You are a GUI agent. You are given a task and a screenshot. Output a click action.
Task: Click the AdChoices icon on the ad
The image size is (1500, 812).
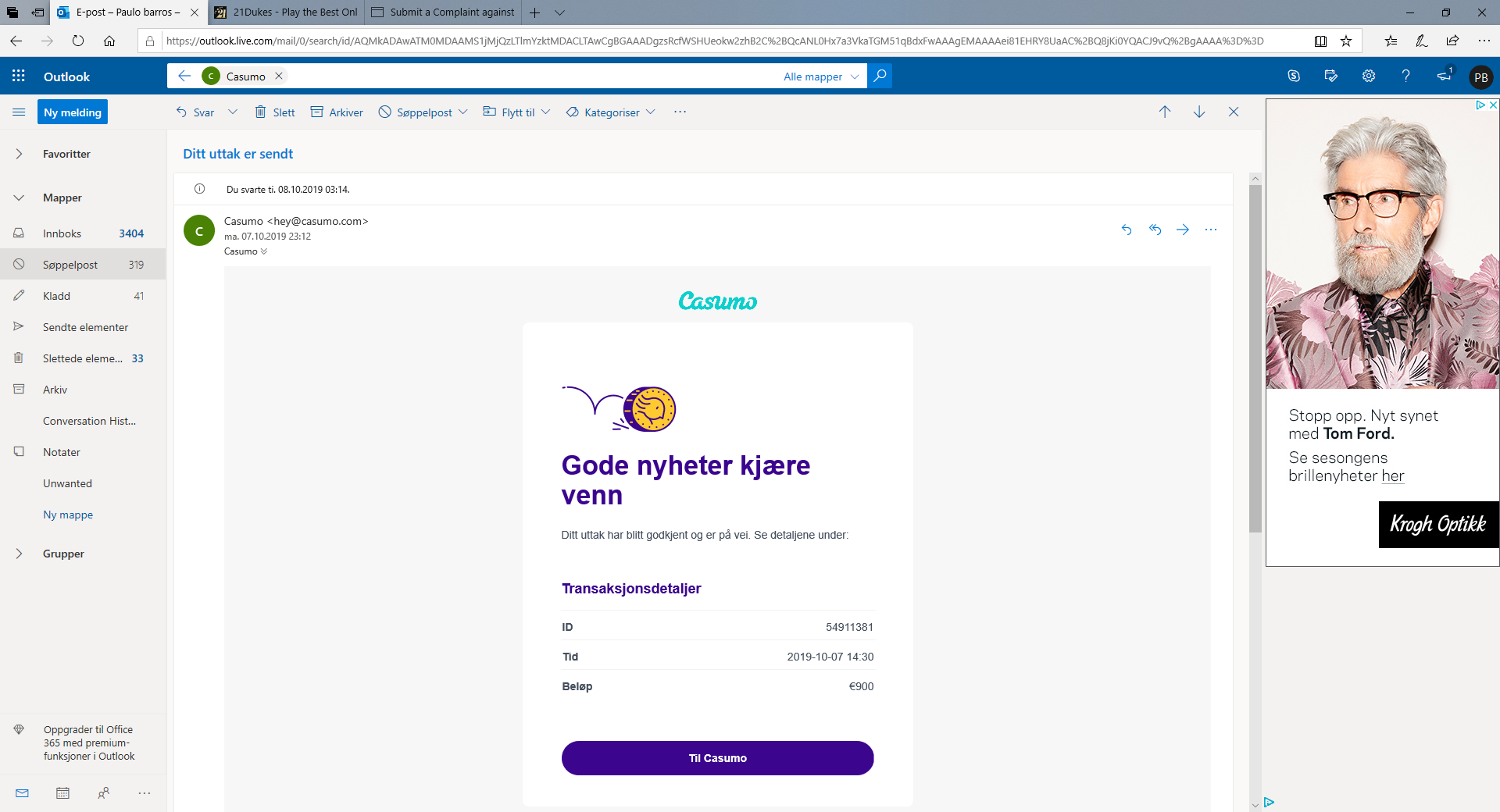[x=1480, y=105]
